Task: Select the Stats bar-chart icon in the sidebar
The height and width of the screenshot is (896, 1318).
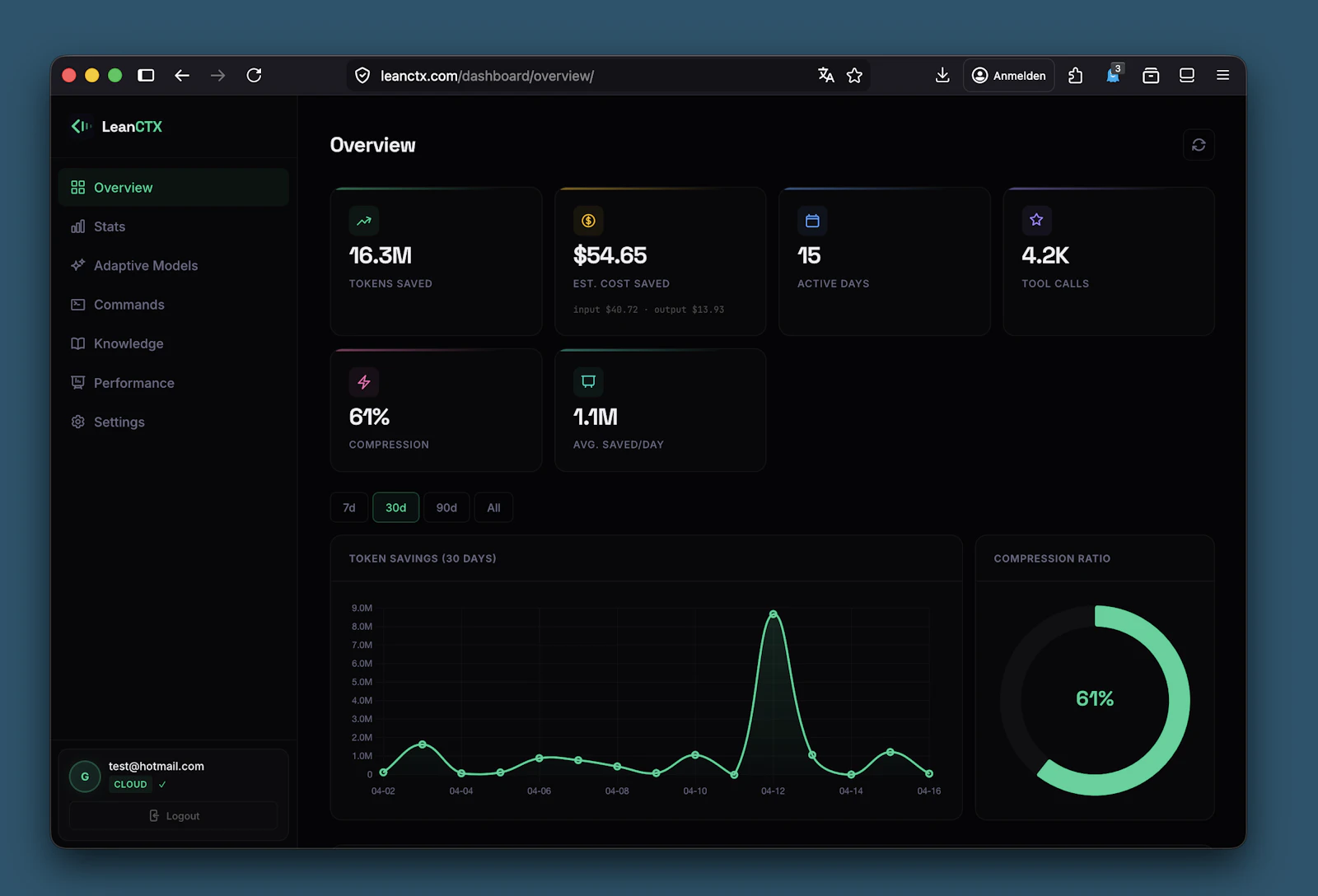Action: [x=77, y=226]
